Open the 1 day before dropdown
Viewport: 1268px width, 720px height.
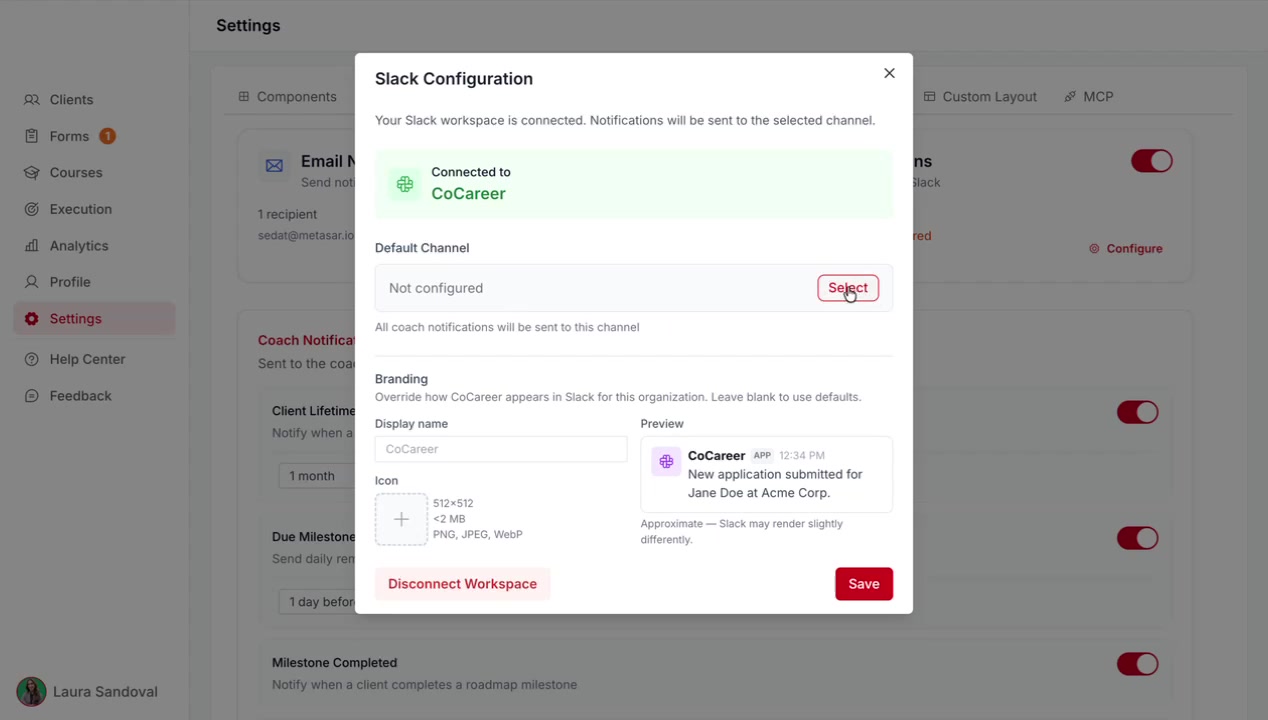pos(317,602)
